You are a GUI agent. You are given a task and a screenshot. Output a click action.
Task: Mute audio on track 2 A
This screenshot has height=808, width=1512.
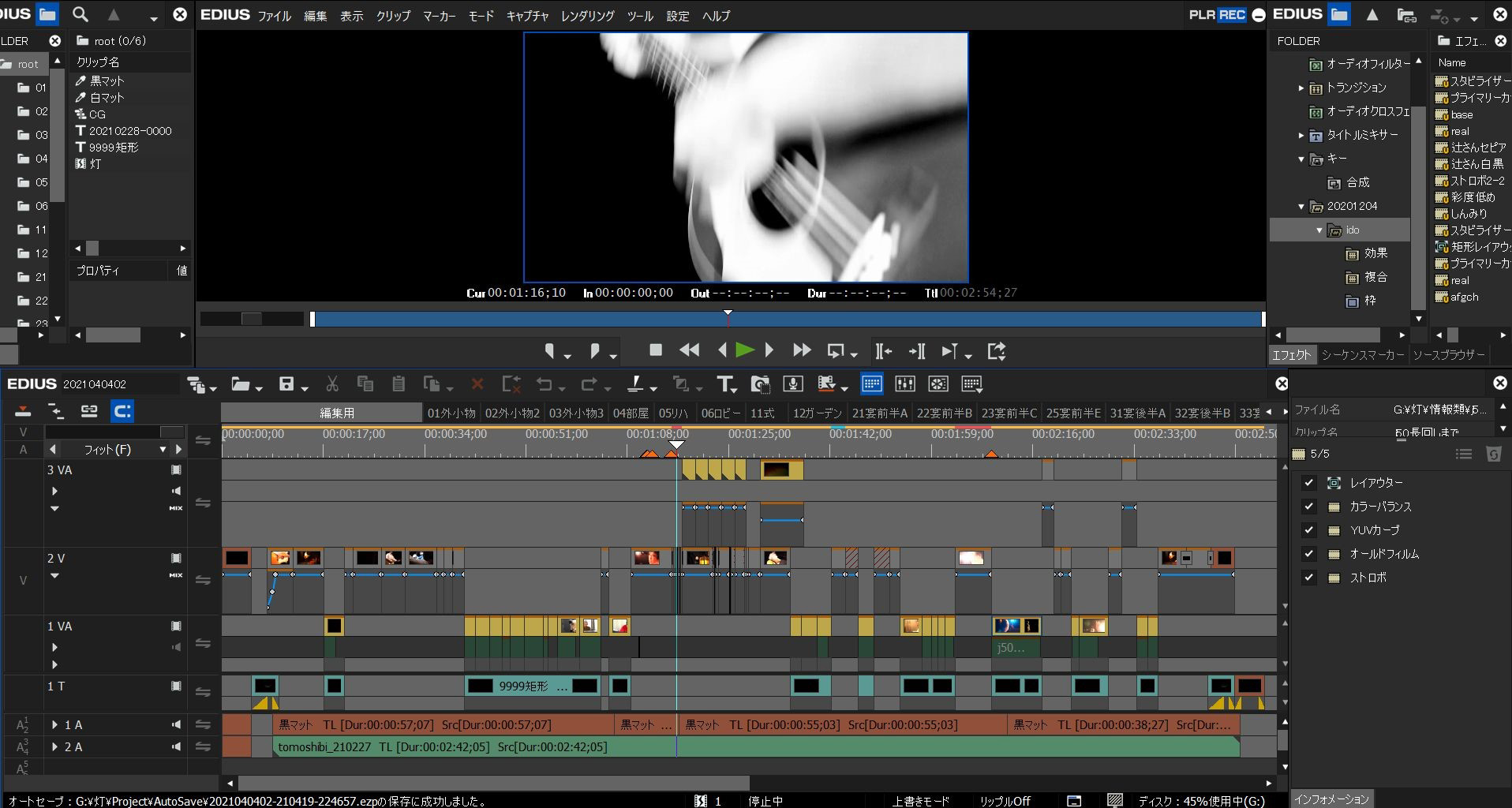tap(175, 746)
